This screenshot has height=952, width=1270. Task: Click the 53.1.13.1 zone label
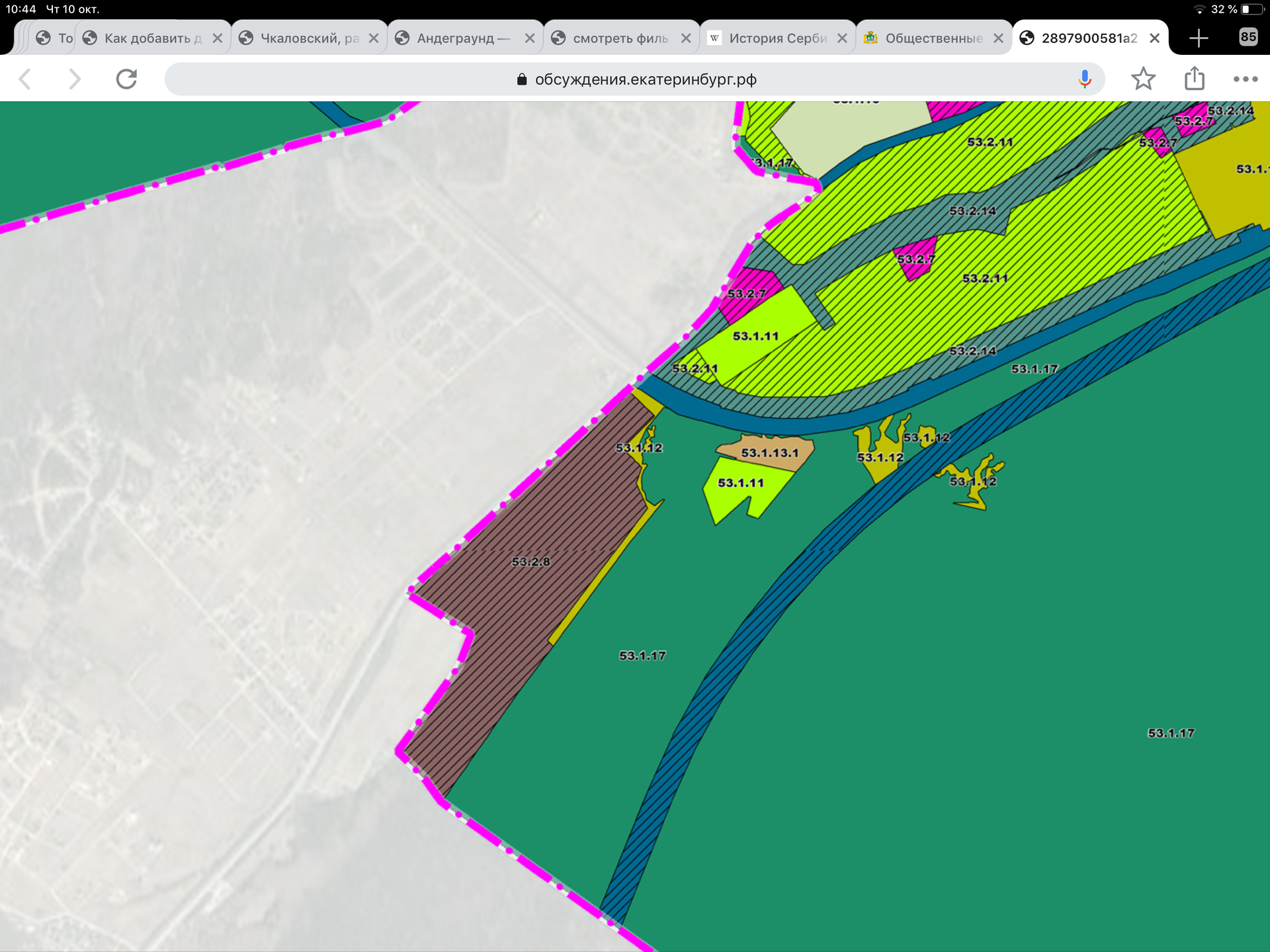coord(770,453)
